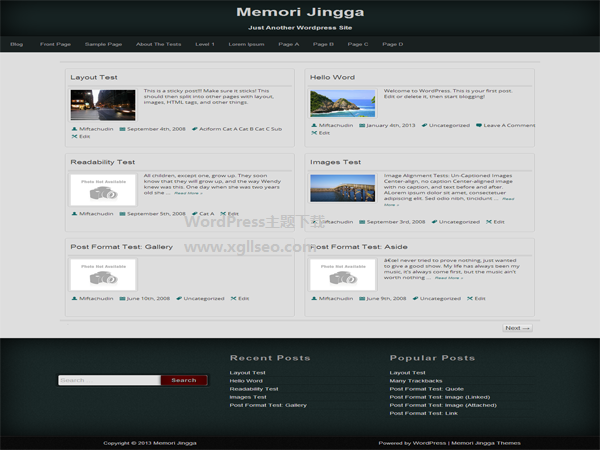
Task: Click tag icon in Aside post meta
Action: click(415, 298)
